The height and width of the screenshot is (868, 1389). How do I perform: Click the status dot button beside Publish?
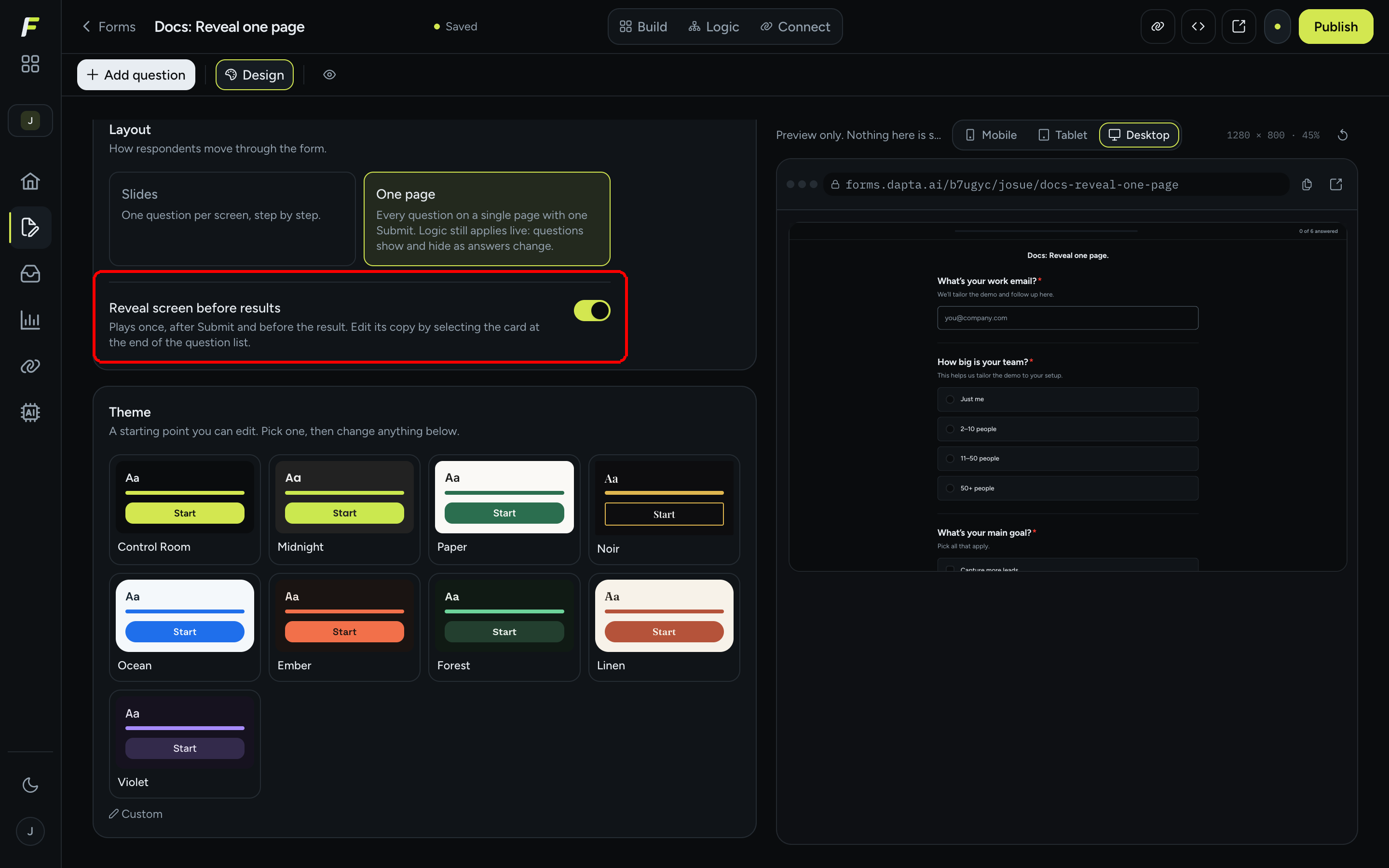click(x=1277, y=27)
